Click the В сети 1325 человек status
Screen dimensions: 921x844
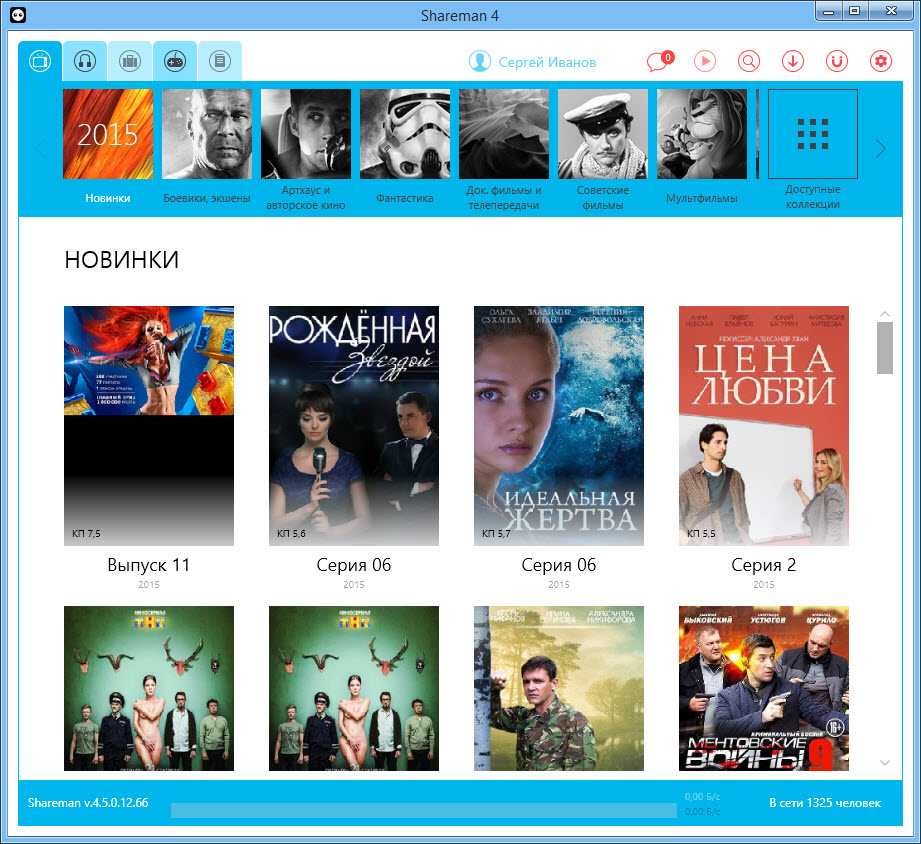[825, 803]
